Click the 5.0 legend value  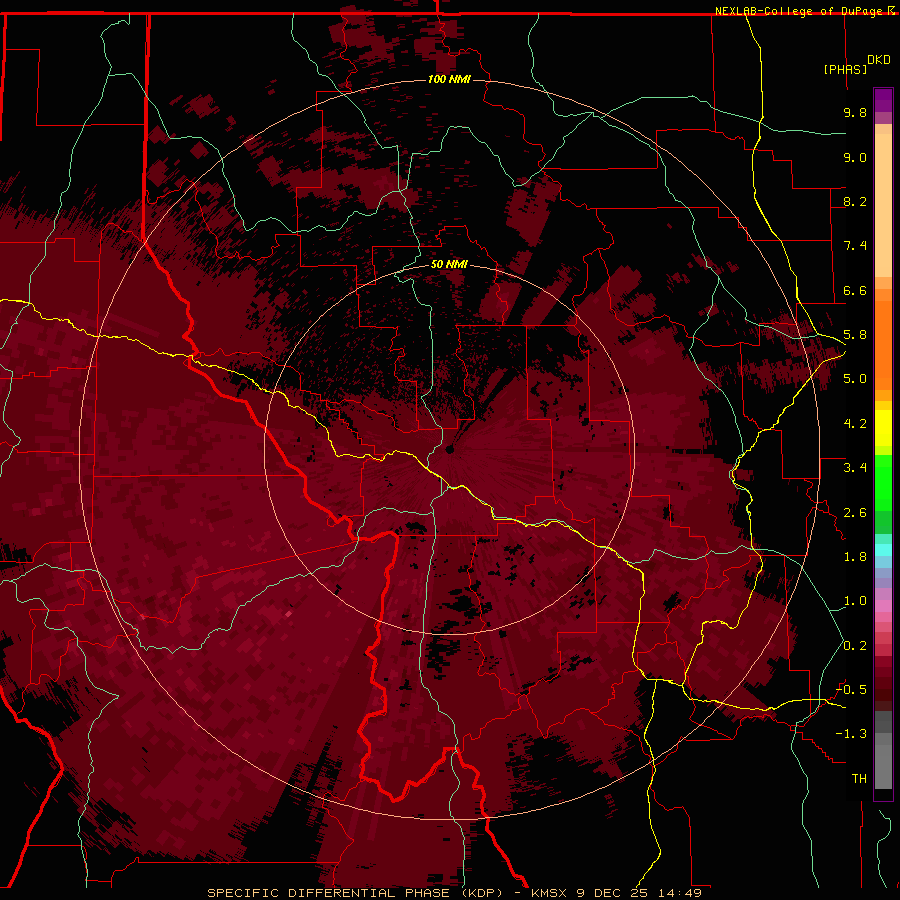pos(855,379)
